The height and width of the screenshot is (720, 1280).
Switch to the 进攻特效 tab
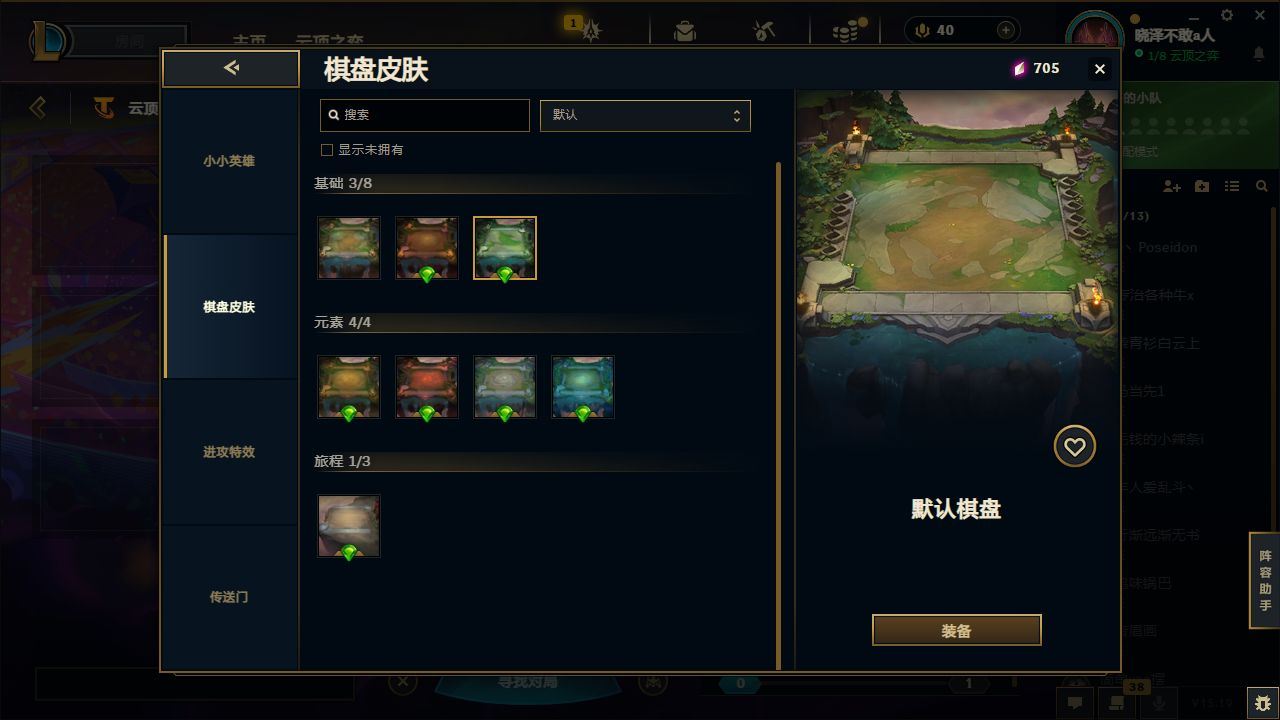[229, 452]
